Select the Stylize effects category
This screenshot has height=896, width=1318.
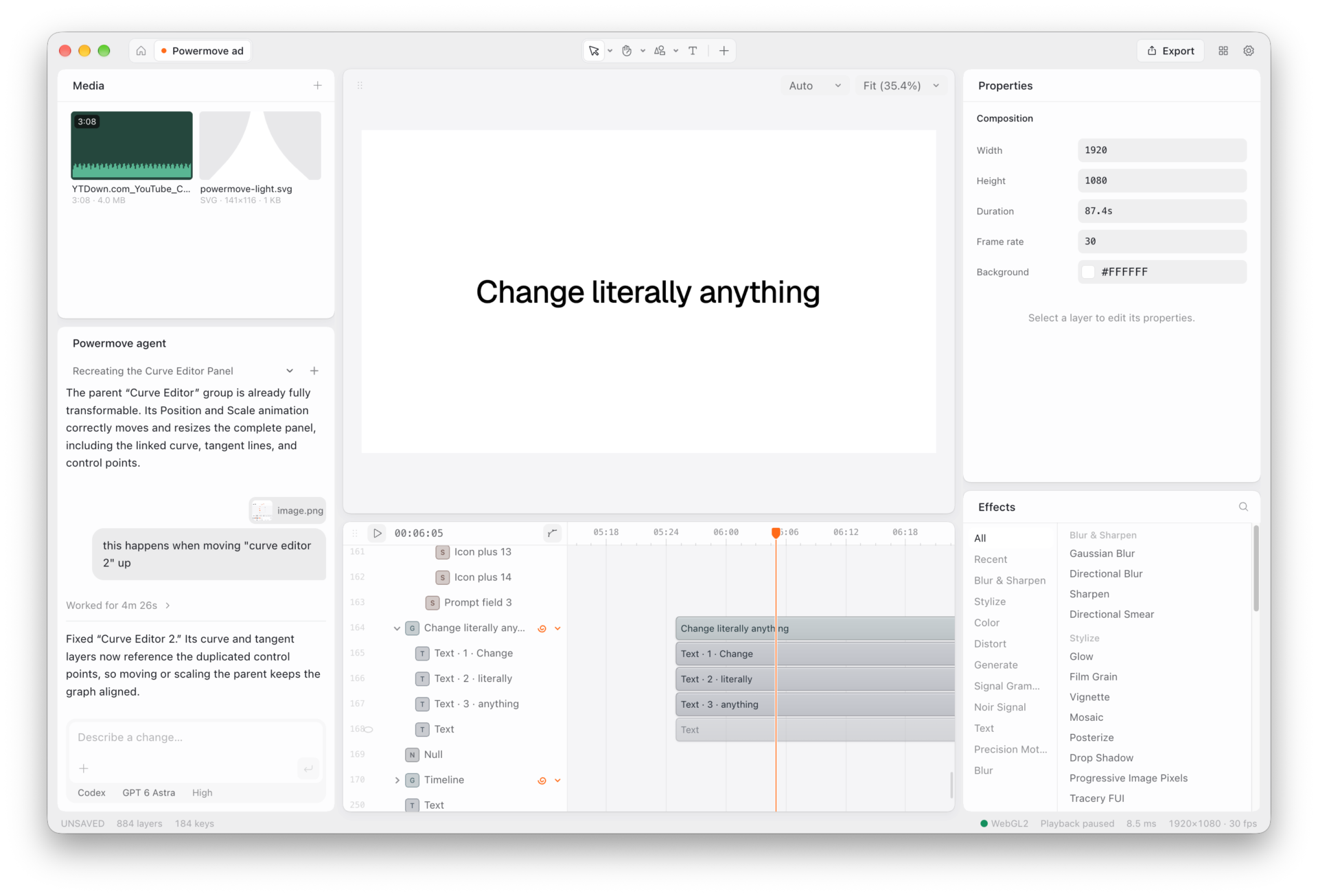pos(990,601)
